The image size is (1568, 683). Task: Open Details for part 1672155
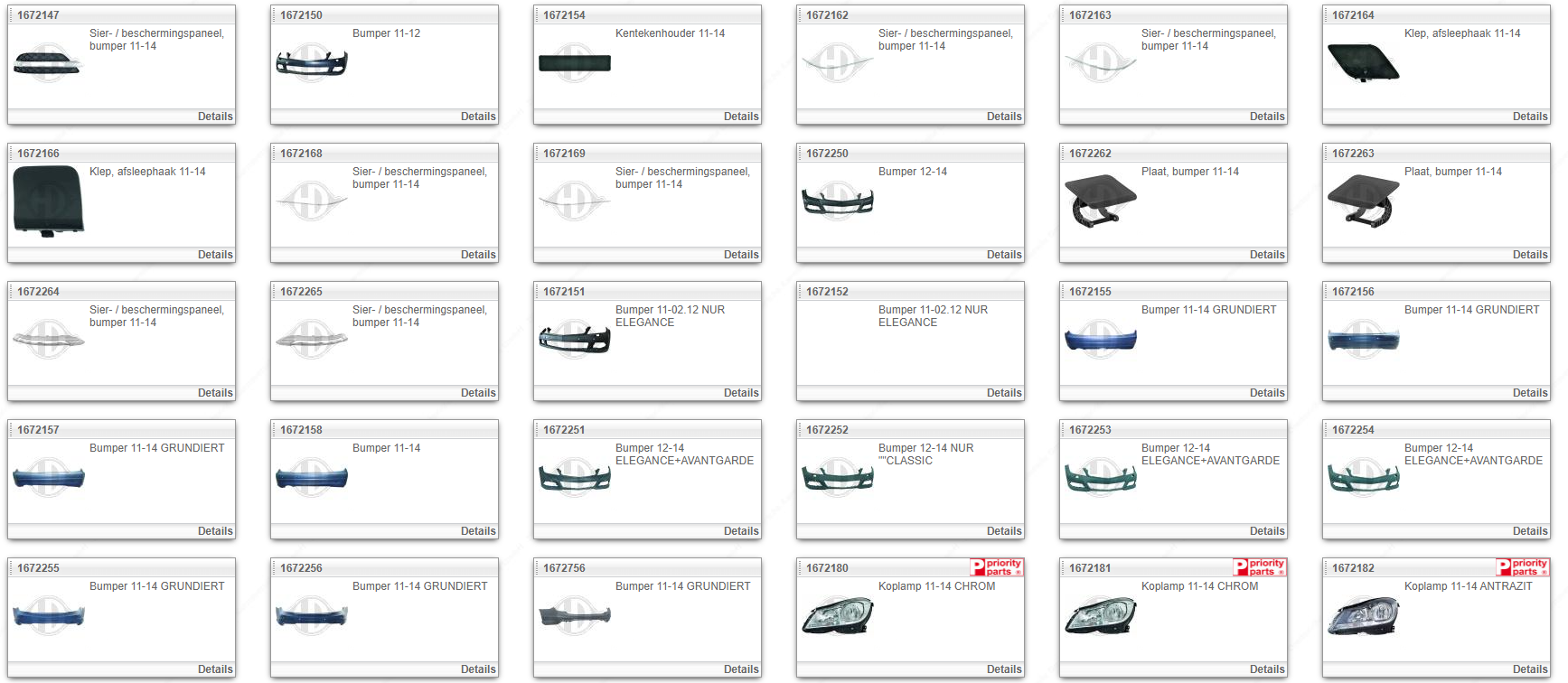pyautogui.click(x=1267, y=393)
